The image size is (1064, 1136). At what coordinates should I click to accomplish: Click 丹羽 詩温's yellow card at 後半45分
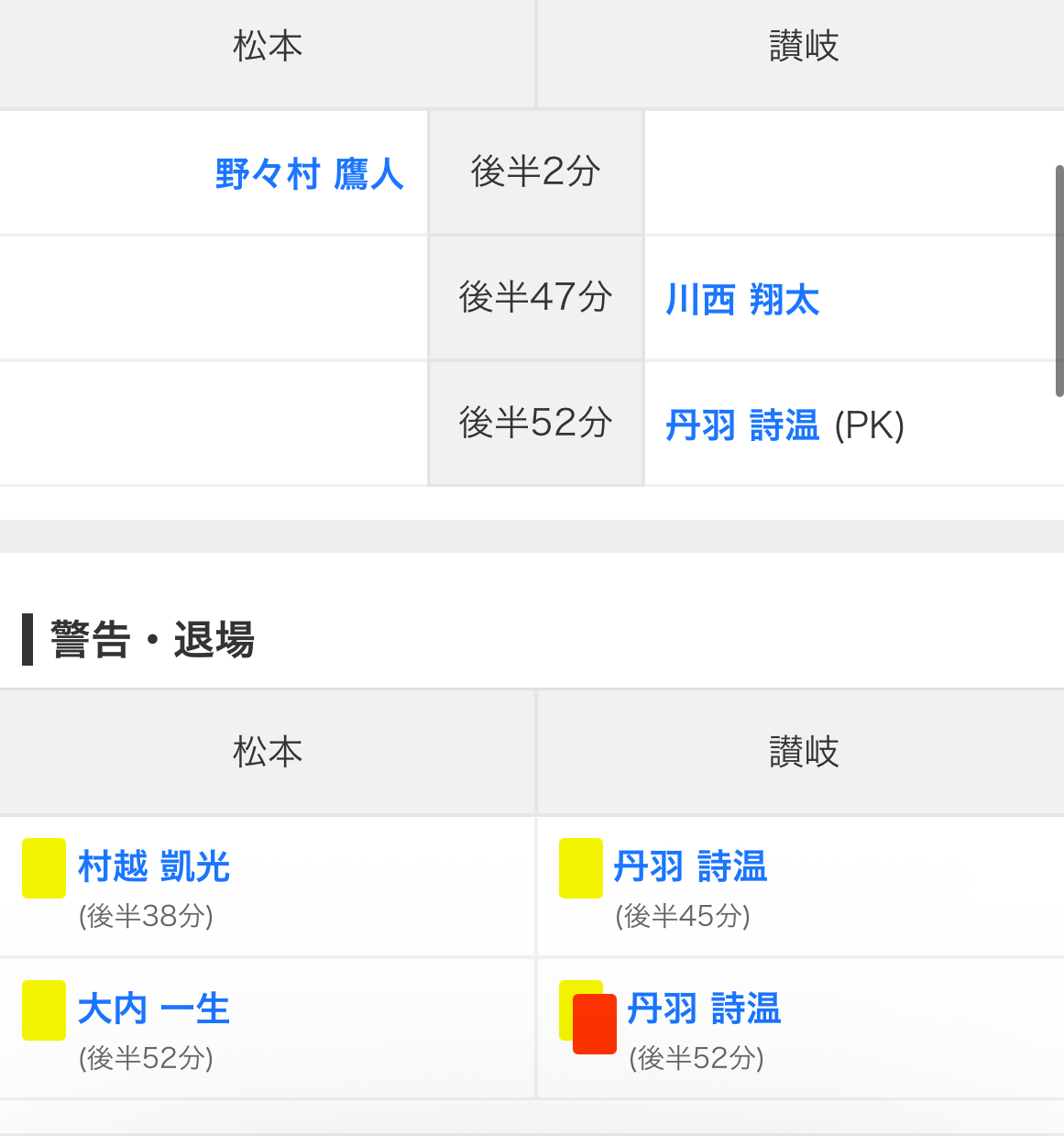click(x=580, y=867)
